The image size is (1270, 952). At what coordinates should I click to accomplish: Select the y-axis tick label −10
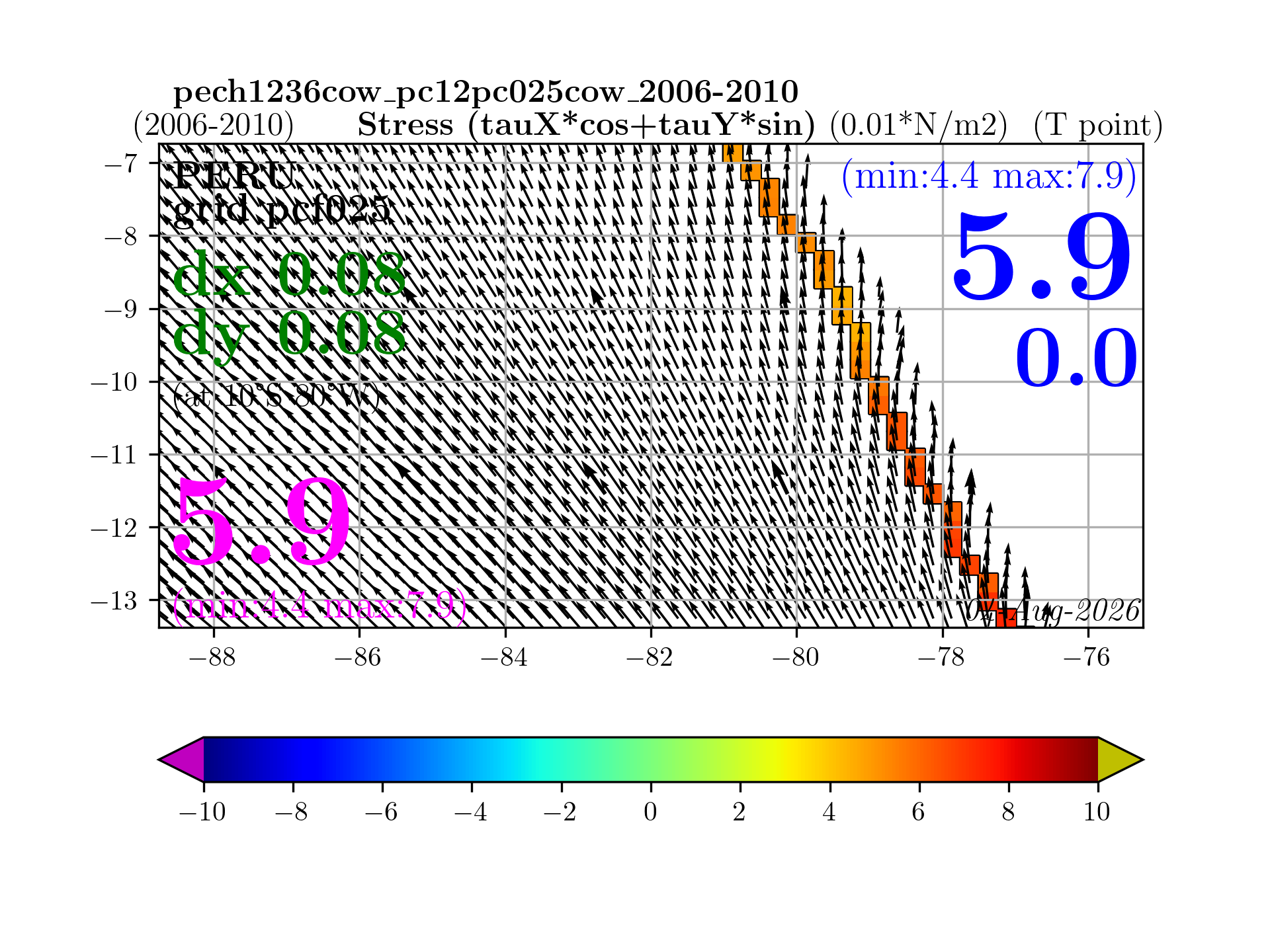[114, 381]
